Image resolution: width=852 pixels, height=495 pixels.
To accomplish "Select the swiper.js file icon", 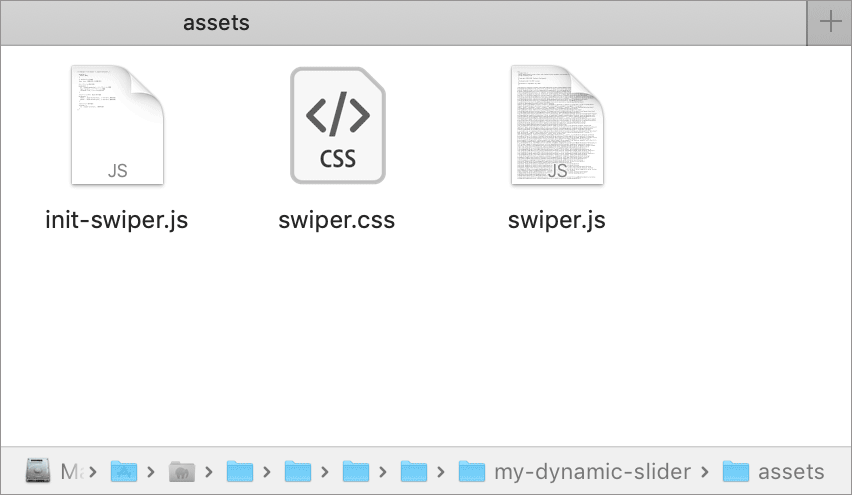I will (556, 126).
